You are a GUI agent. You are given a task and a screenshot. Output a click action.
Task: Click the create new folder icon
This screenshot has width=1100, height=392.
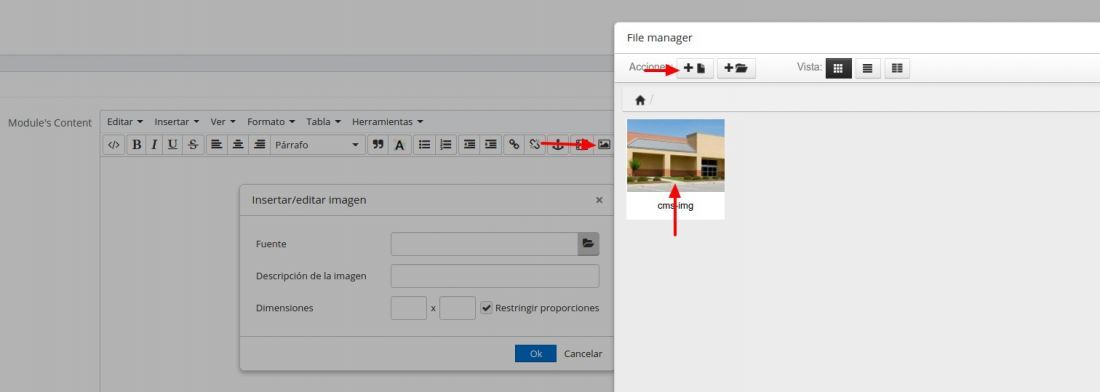736,68
